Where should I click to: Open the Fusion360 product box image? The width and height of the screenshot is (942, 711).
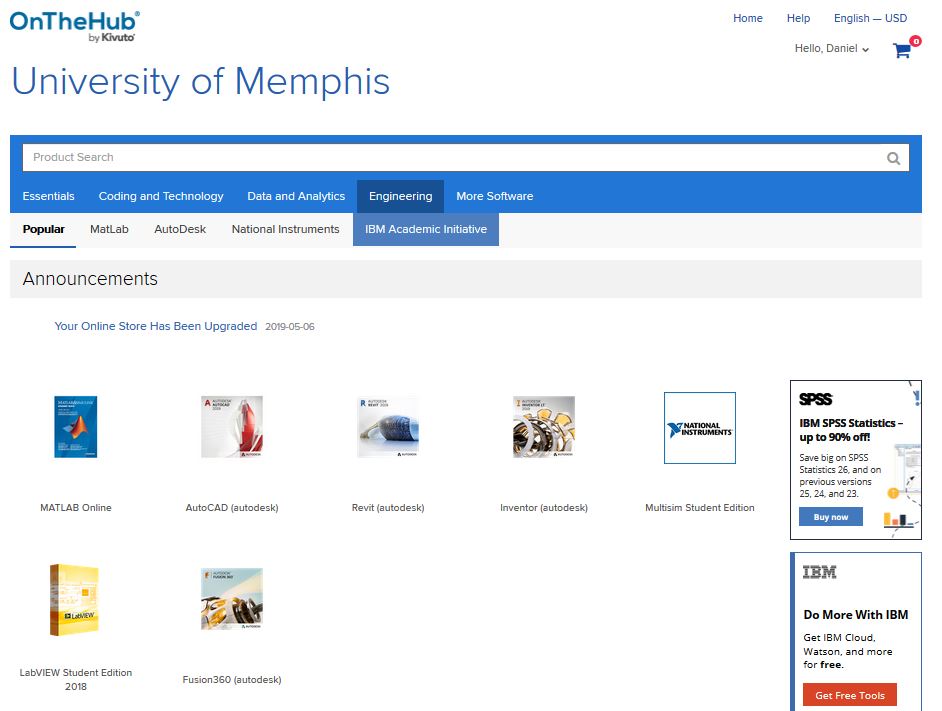pyautogui.click(x=232, y=599)
